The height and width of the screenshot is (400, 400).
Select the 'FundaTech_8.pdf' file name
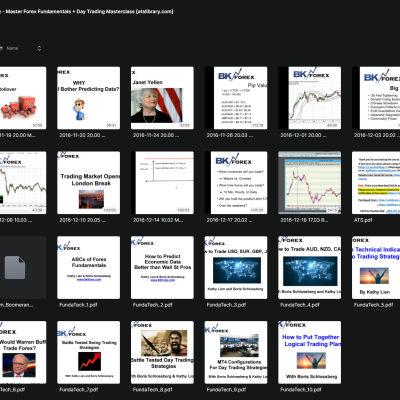point(152,390)
